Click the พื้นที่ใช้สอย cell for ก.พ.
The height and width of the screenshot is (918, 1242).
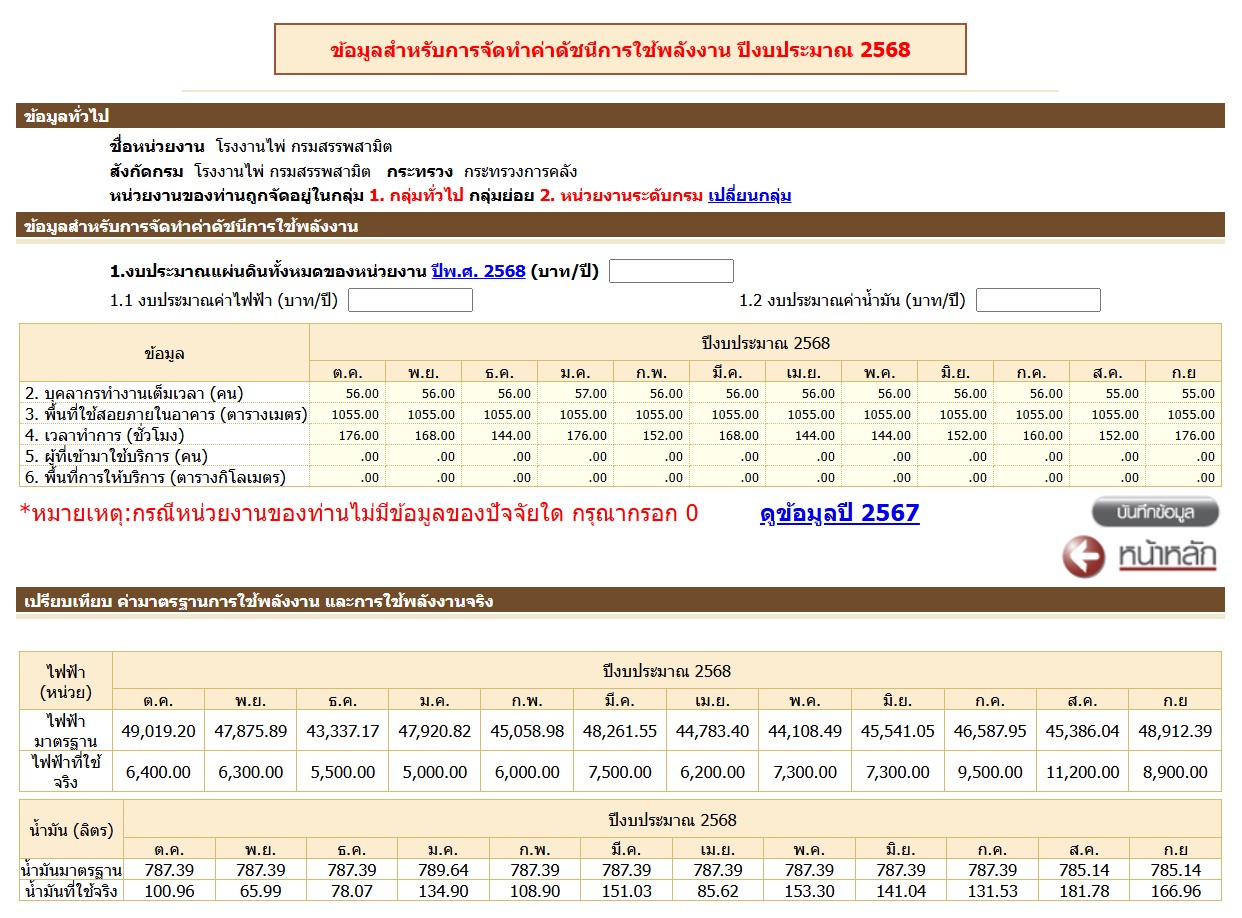652,414
